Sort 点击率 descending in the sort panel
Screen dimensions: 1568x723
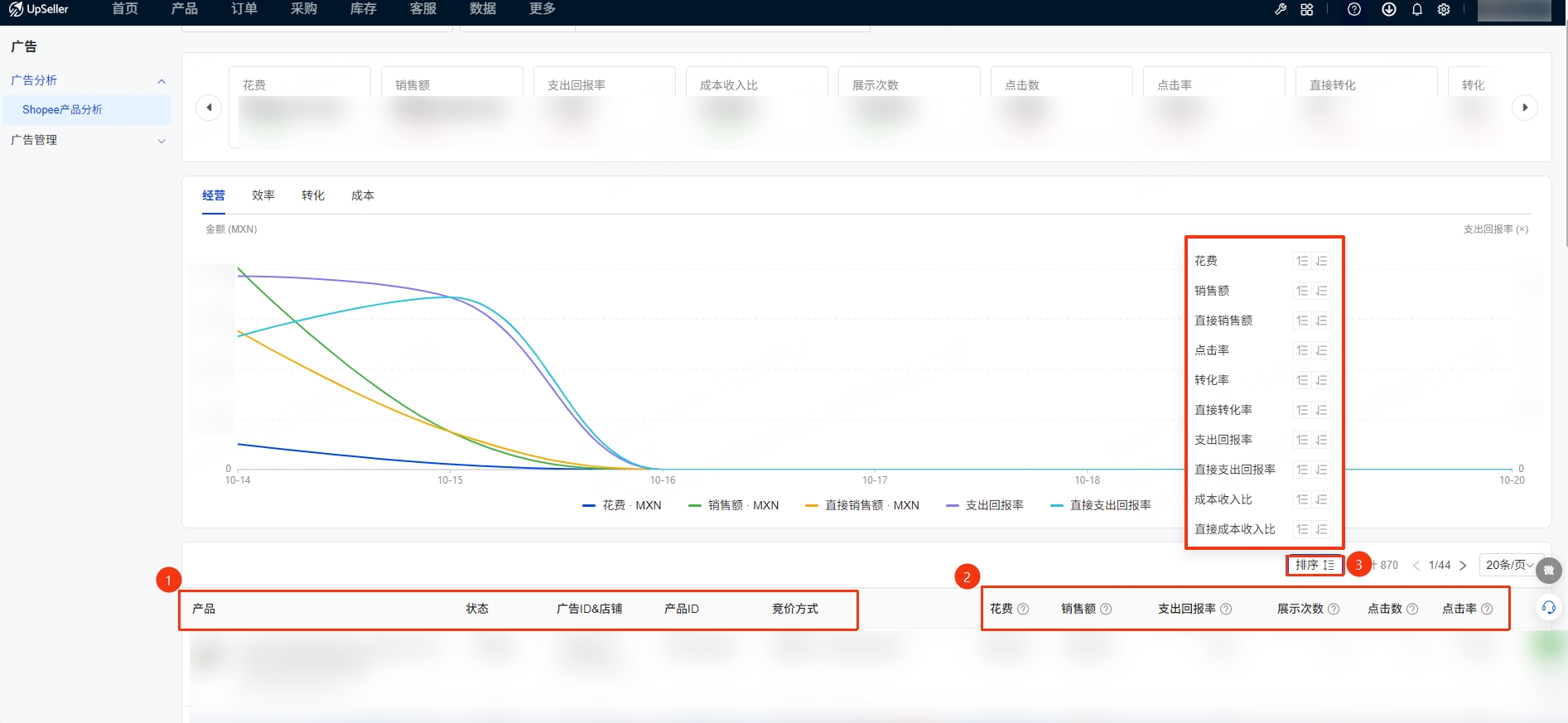(1321, 350)
